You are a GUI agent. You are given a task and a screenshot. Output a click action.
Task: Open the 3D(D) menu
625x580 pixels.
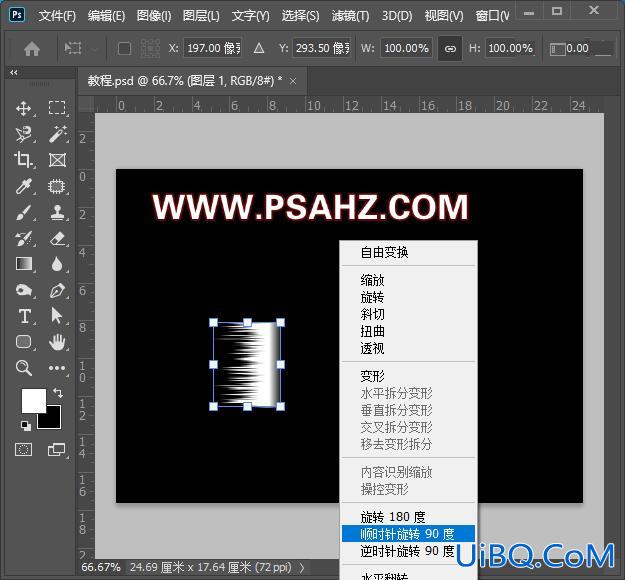[x=397, y=16]
